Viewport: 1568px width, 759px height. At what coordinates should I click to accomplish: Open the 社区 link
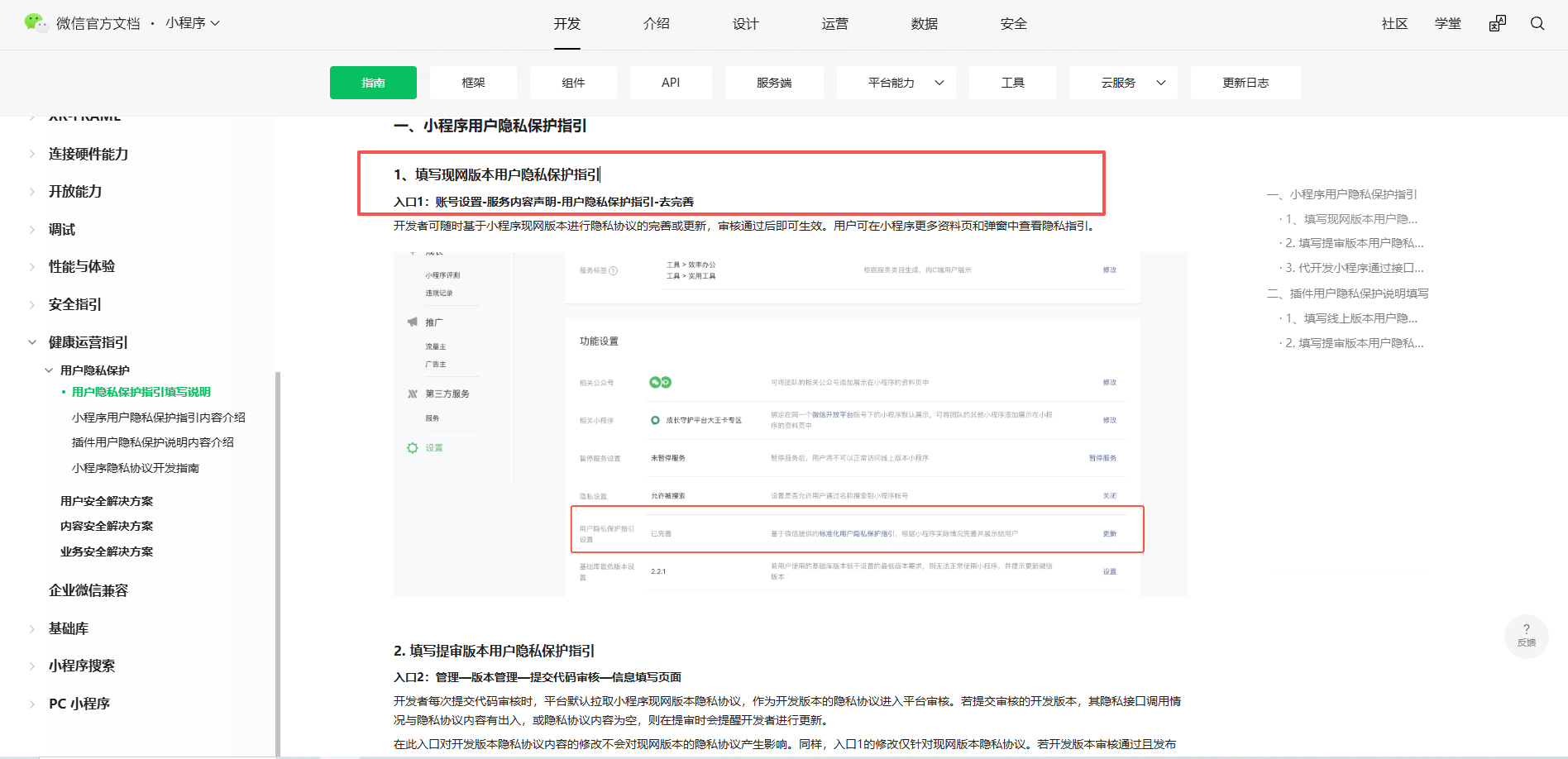pos(1395,24)
